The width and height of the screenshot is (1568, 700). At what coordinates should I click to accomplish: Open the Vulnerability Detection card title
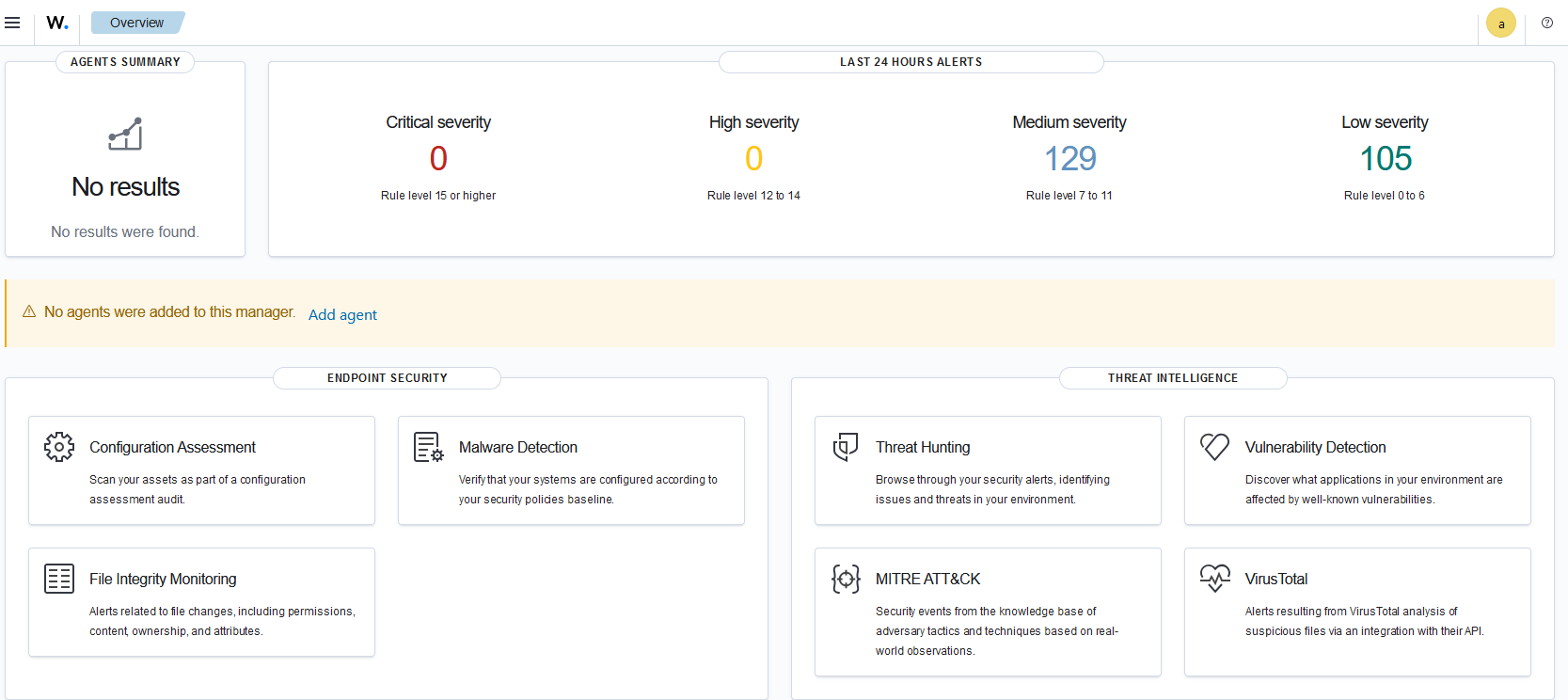1316,447
